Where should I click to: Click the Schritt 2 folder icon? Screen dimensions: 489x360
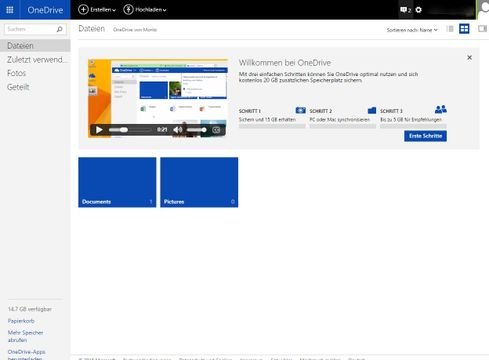pos(372,110)
